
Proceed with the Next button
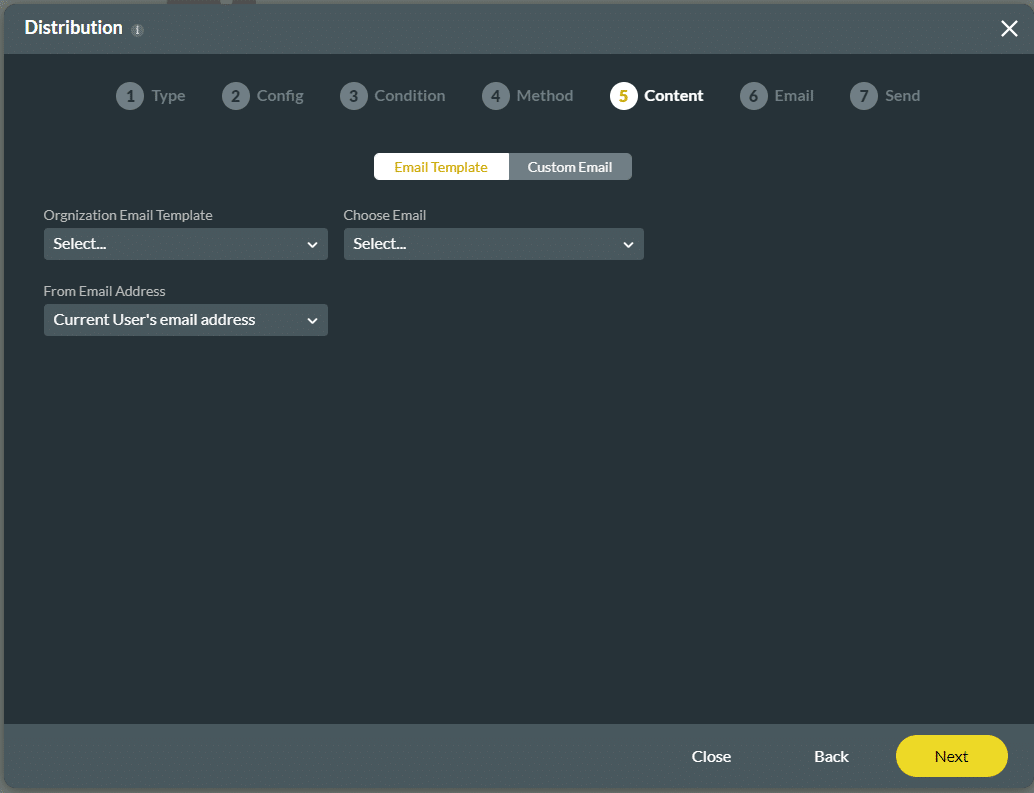951,756
